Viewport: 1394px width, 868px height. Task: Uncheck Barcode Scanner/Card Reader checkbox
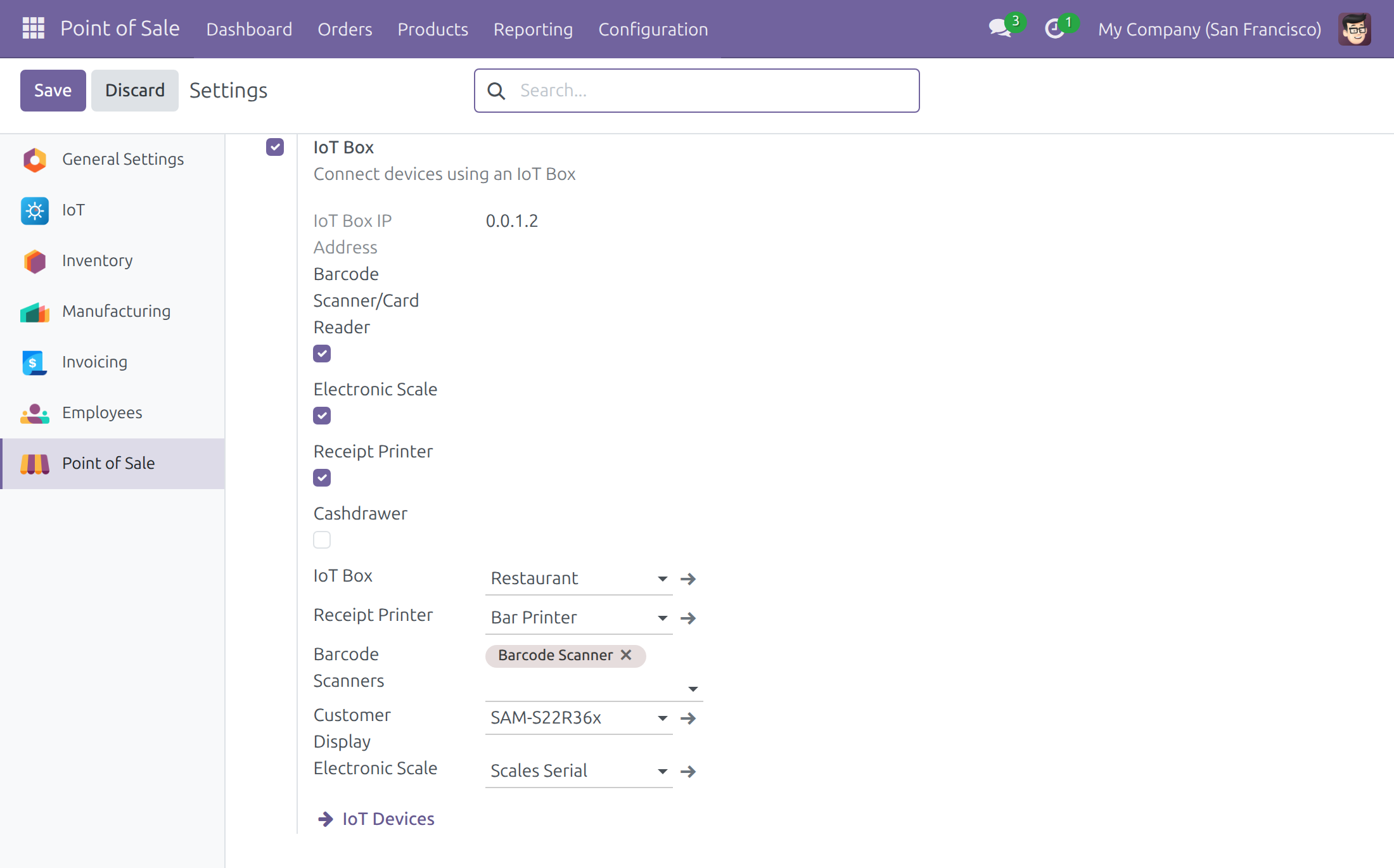(322, 354)
